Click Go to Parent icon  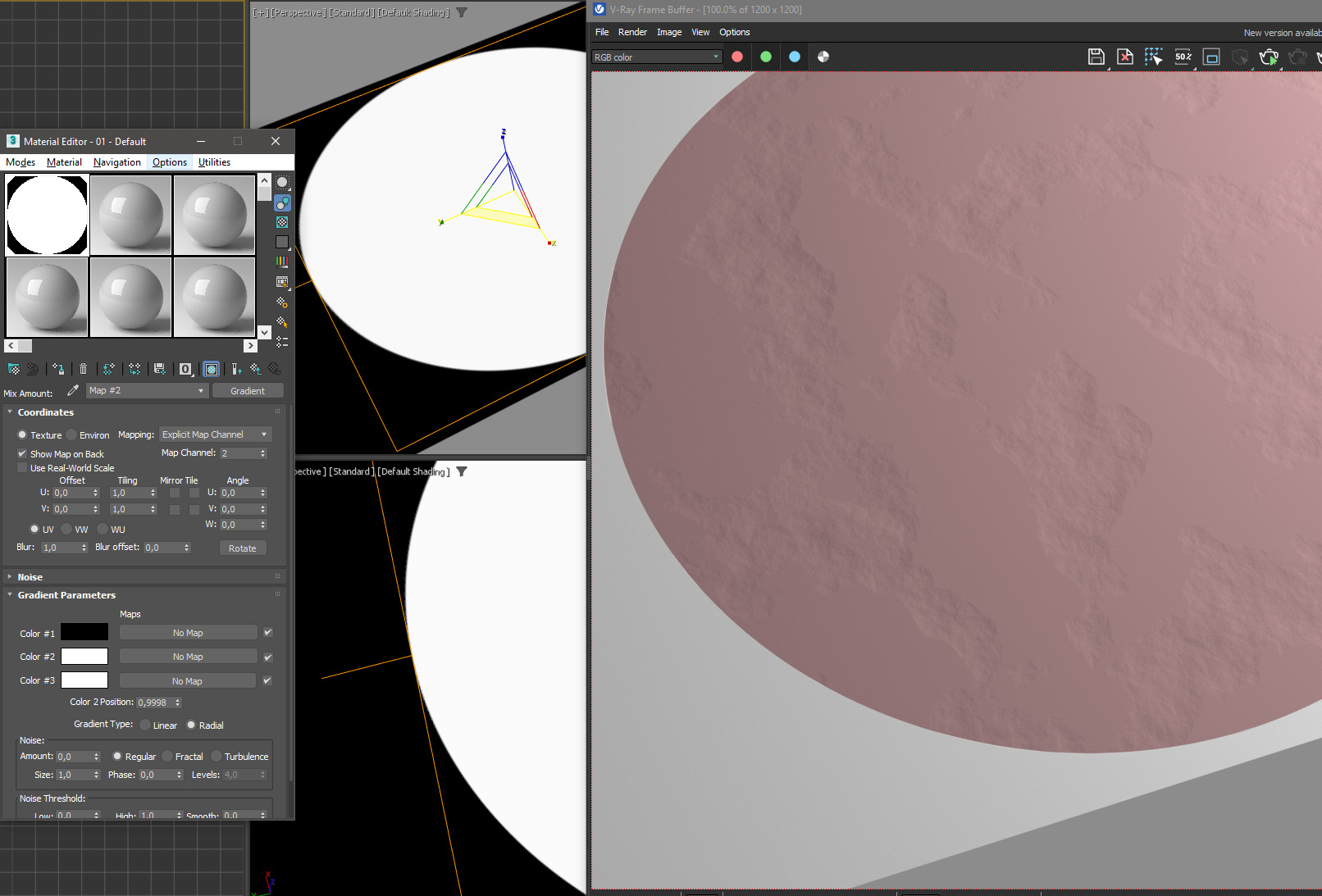256,369
